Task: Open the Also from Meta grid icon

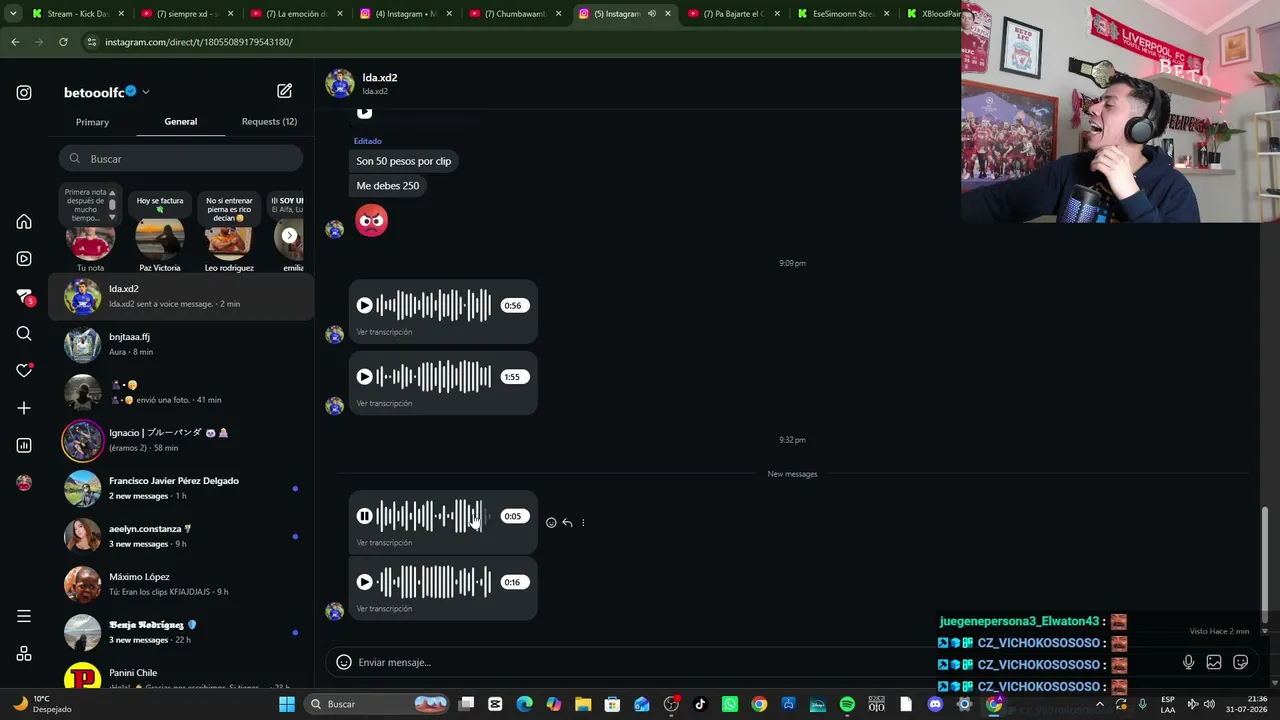Action: [24, 654]
